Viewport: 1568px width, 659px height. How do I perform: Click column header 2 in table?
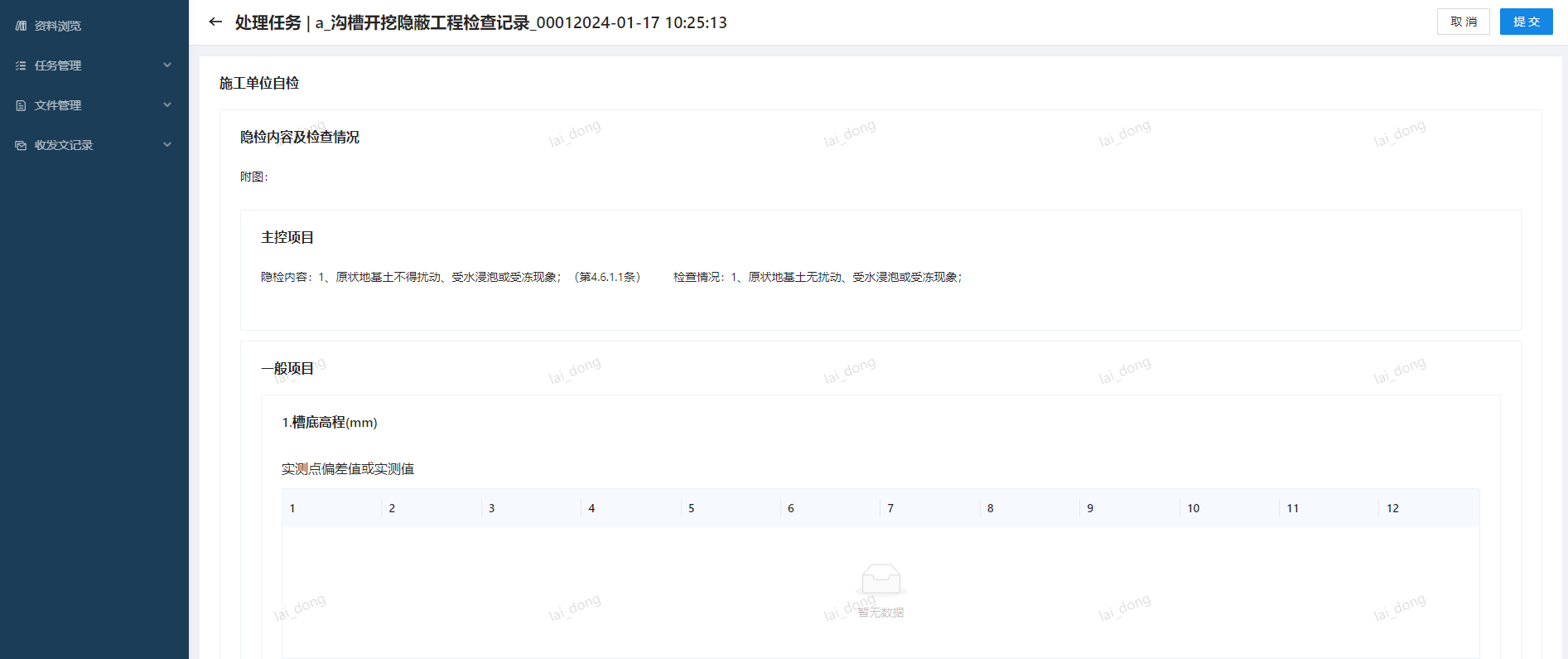pyautogui.click(x=432, y=508)
